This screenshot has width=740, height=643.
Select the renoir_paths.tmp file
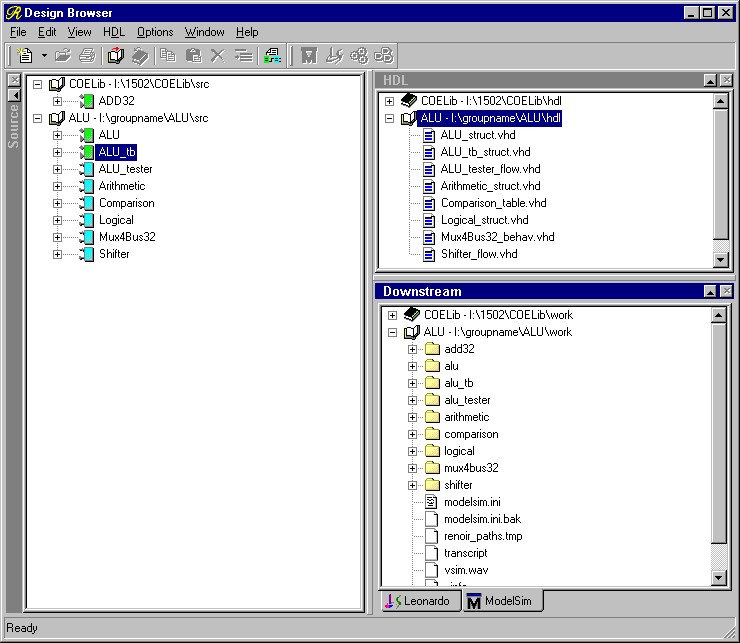[x=483, y=536]
